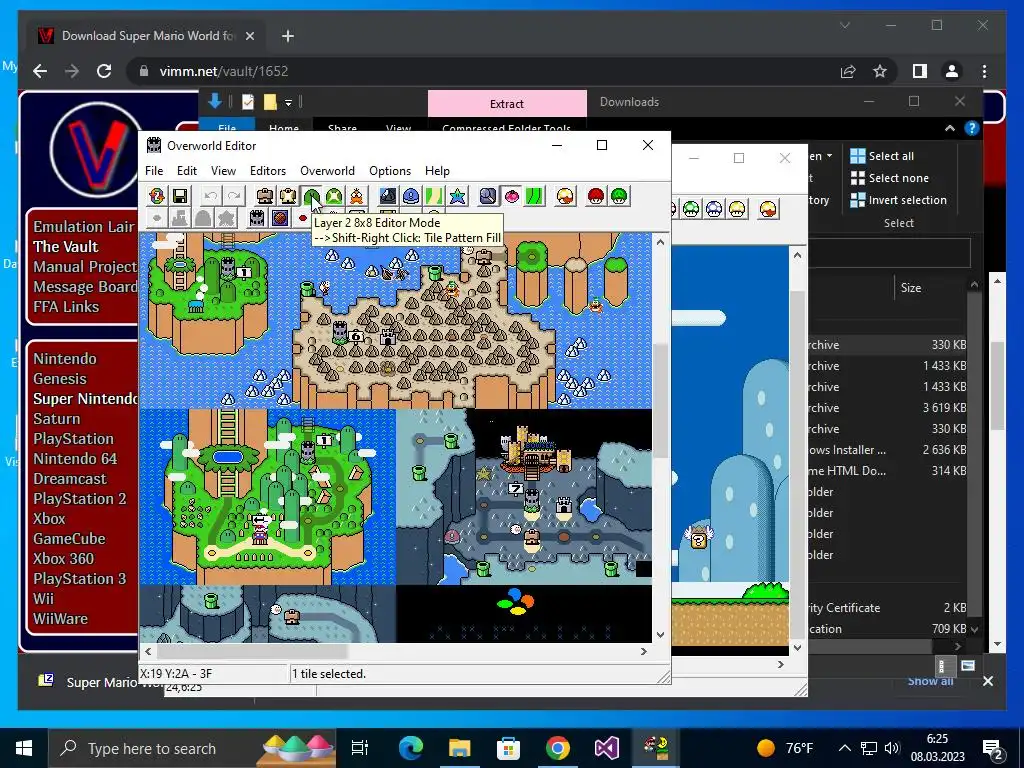Image resolution: width=1024 pixels, height=768 pixels.
Task: Click Show all downloads link
Action: tap(930, 682)
